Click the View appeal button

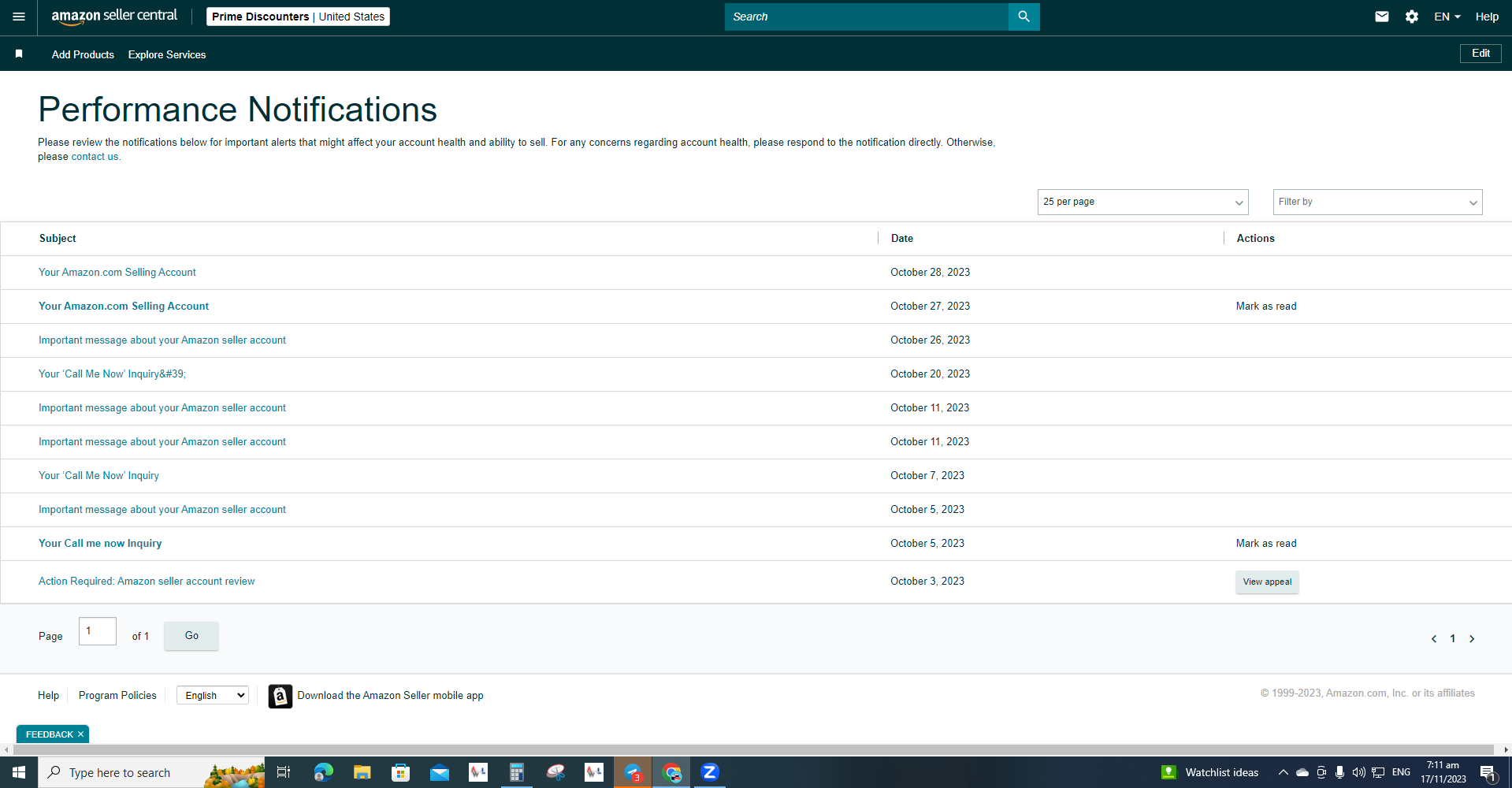coord(1267,582)
